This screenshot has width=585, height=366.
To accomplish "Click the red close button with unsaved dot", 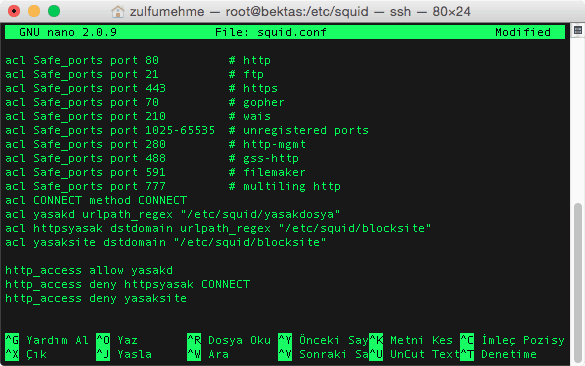I will pyautogui.click(x=14, y=11).
